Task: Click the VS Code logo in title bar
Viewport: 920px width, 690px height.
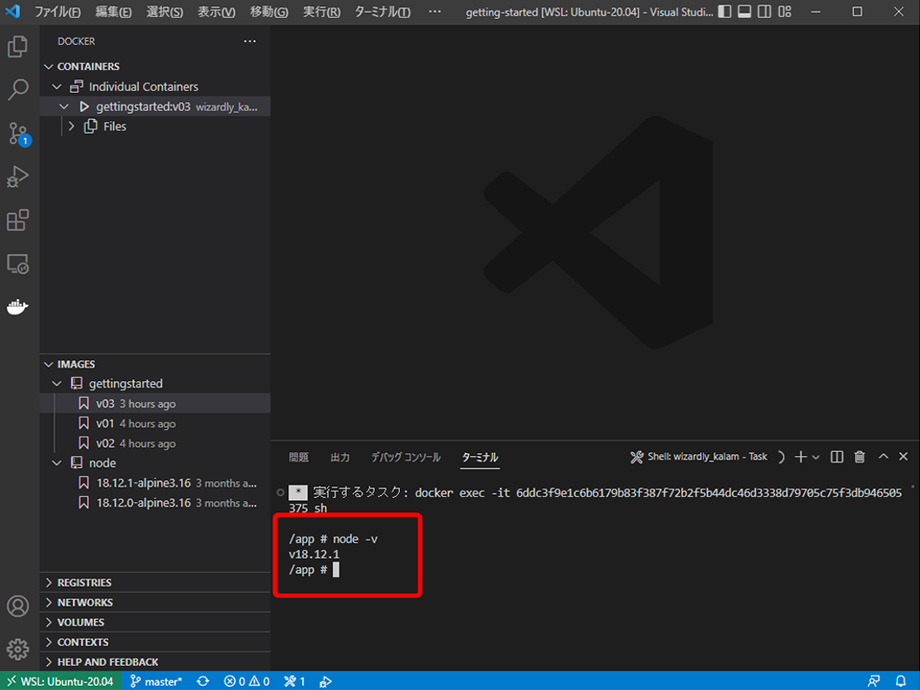Action: [12, 11]
